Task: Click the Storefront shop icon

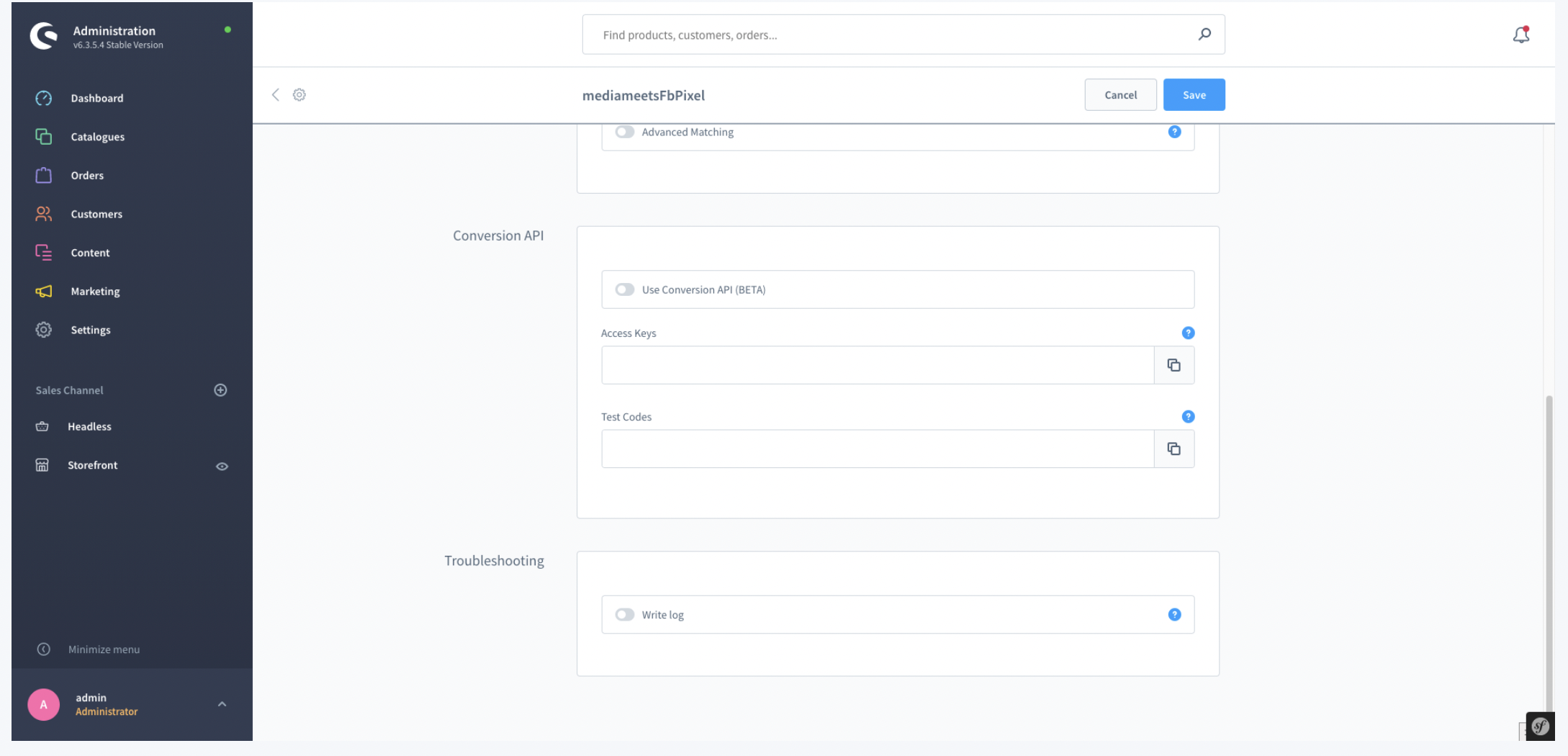Action: click(x=42, y=465)
